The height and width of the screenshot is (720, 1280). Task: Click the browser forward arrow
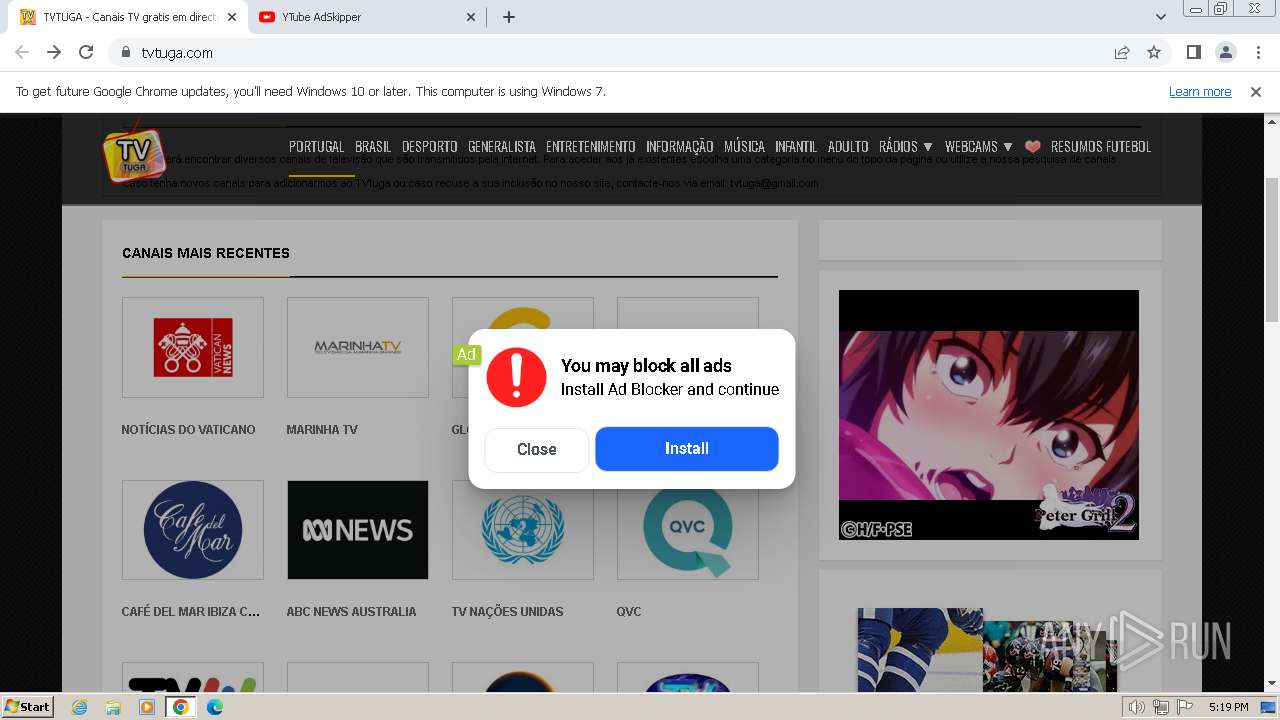tap(54, 52)
